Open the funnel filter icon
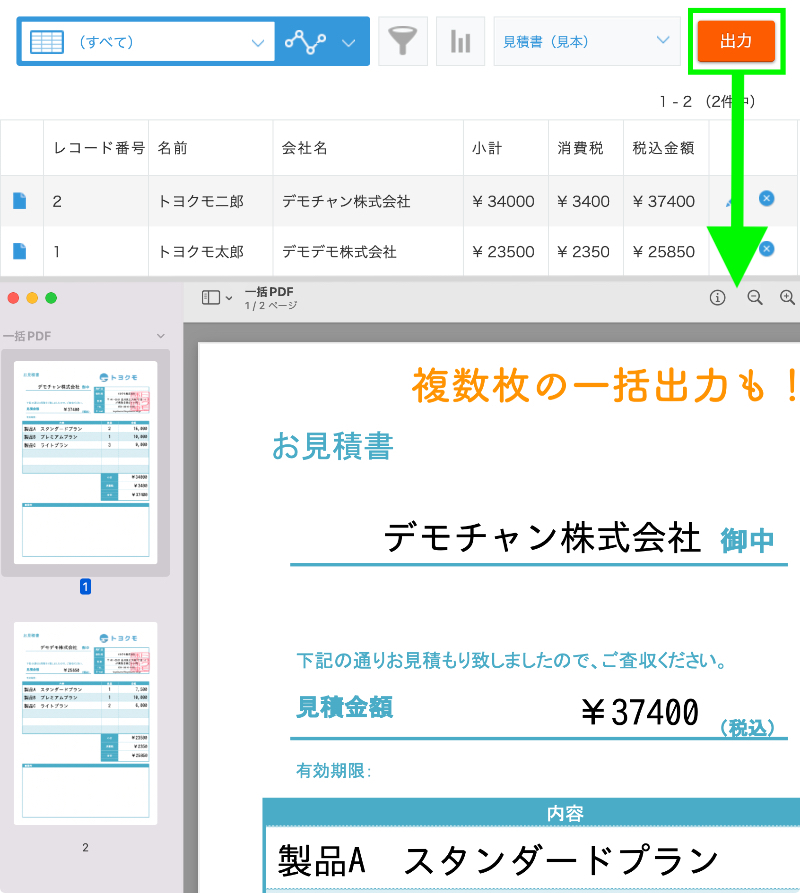Viewport: 800px width, 893px height. pos(403,41)
